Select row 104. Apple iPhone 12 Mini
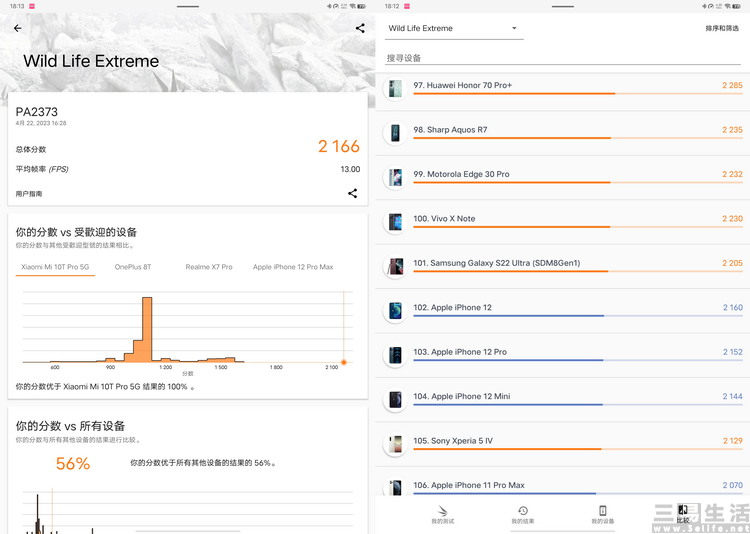 tap(563, 400)
